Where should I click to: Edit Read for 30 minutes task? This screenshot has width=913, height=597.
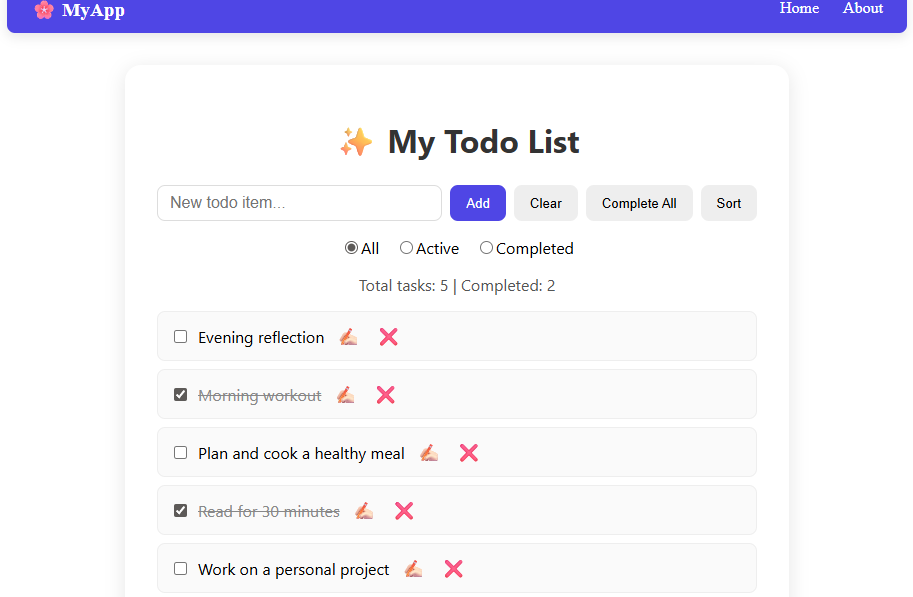coord(364,511)
